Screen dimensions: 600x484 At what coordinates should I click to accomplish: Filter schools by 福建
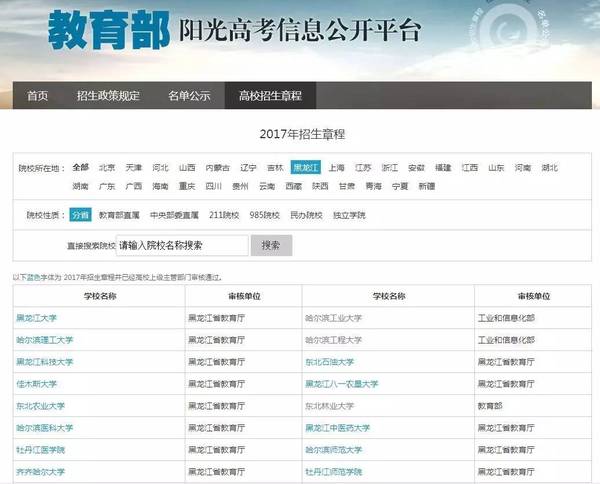click(x=443, y=168)
